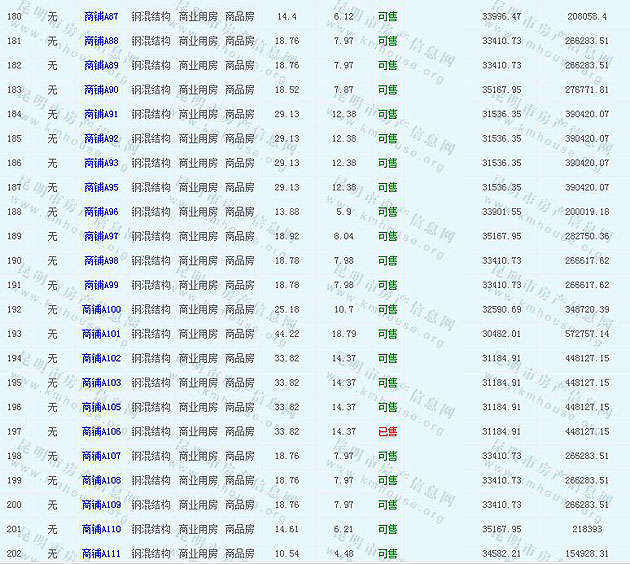Click the red 已售 status in row 197
This screenshot has width=630, height=564.
[x=387, y=431]
